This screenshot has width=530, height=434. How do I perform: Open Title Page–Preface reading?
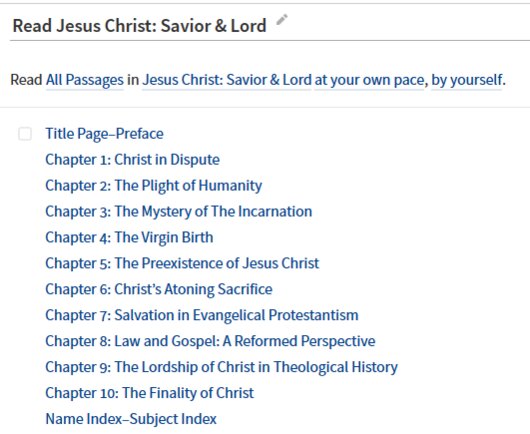[104, 134]
